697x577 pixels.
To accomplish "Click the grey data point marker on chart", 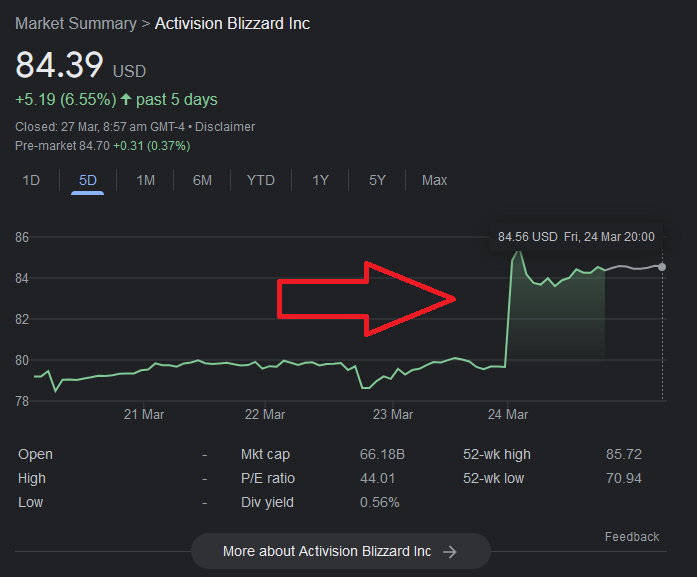I will click(662, 267).
